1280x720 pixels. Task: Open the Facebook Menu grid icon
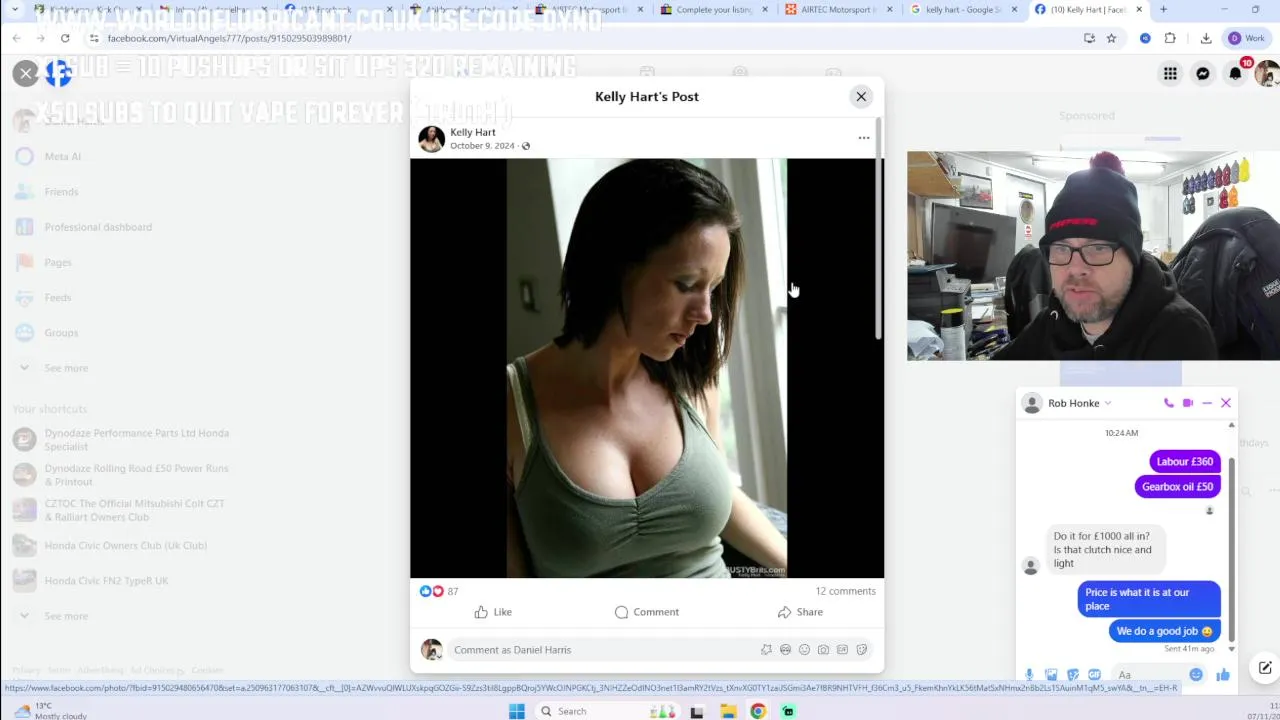click(x=1170, y=73)
